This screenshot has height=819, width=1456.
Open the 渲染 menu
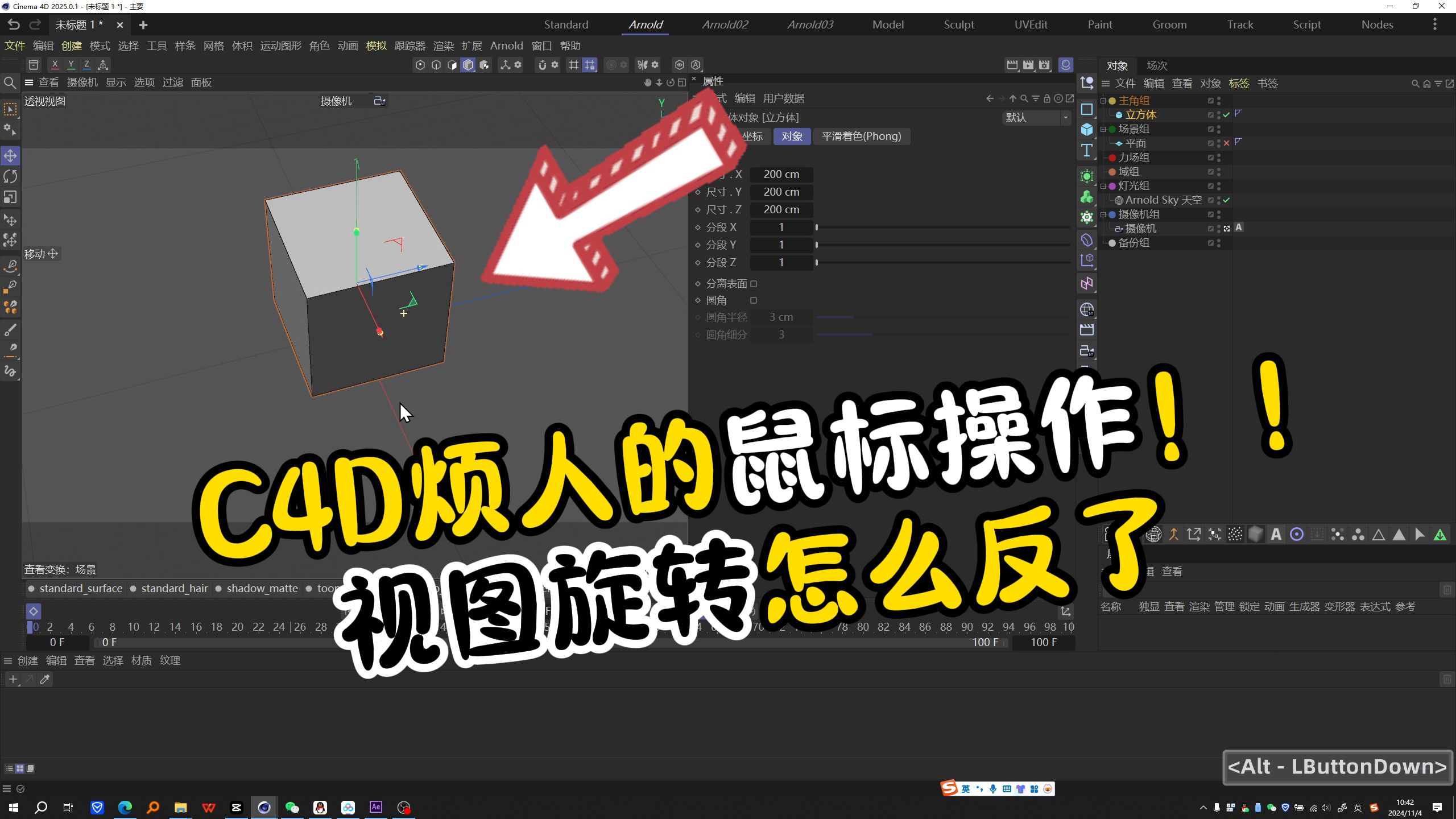click(x=443, y=45)
